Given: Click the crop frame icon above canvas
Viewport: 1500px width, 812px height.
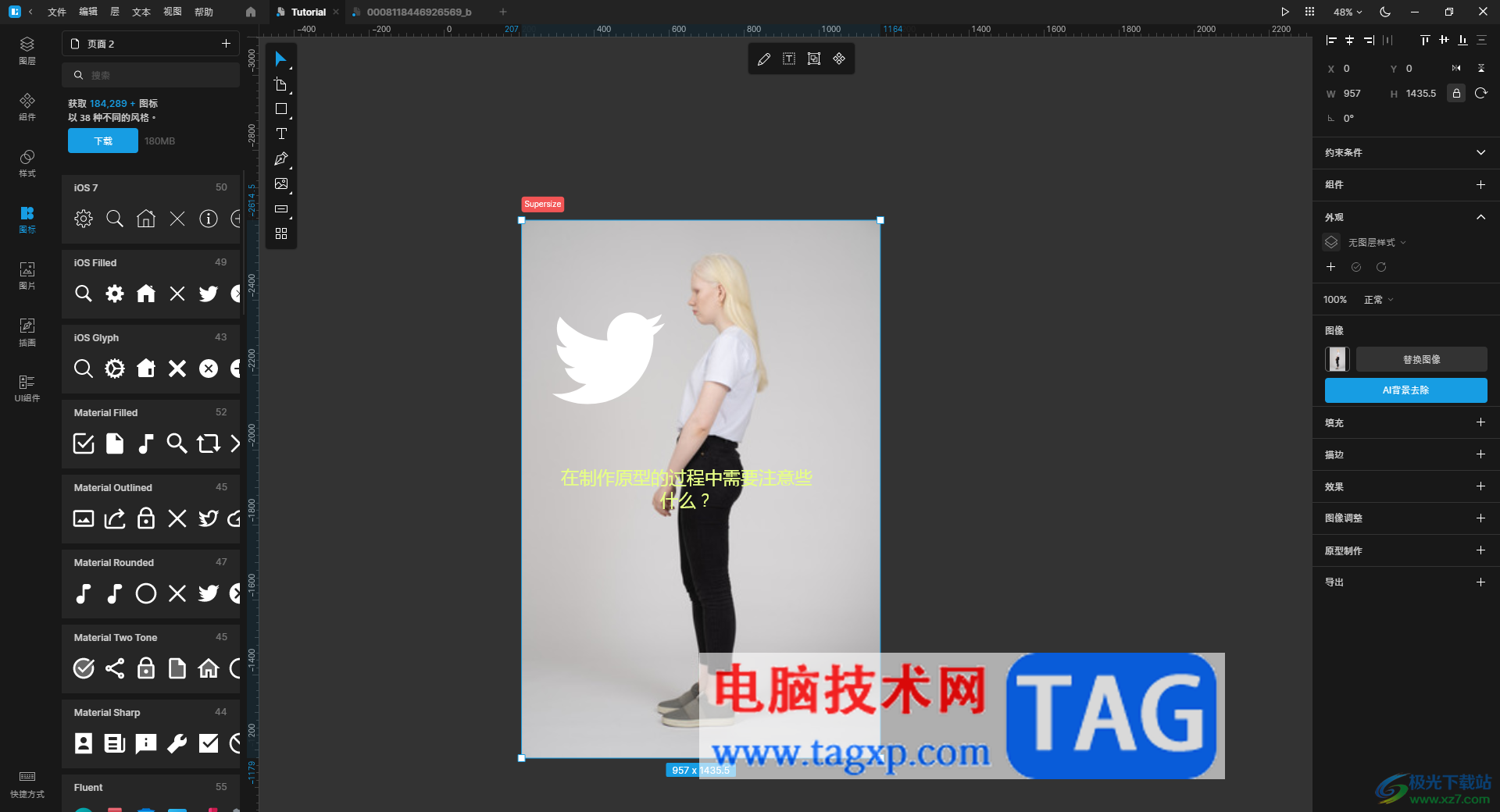Looking at the screenshot, I should (814, 59).
